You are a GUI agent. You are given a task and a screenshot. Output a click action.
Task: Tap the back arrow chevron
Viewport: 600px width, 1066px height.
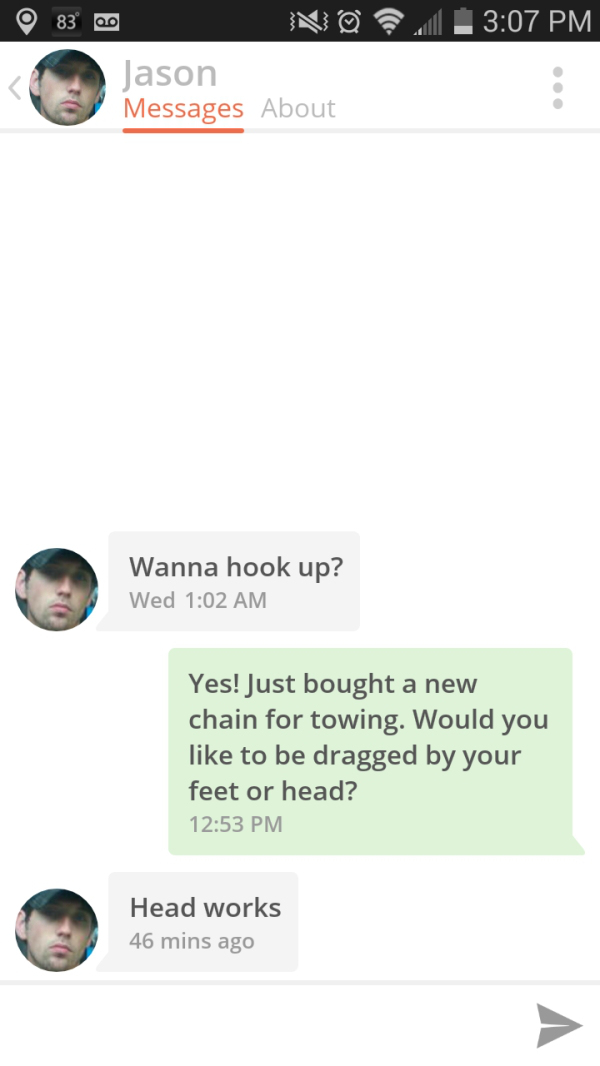click(14, 88)
